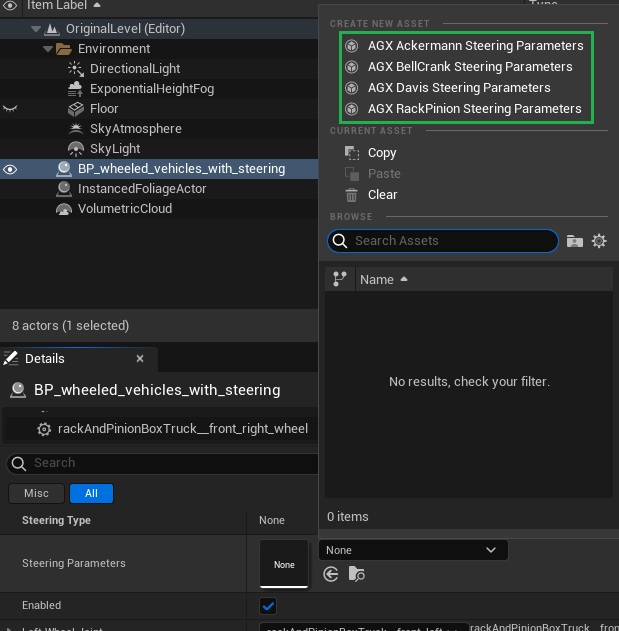This screenshot has width=619, height=631.
Task: Collapse the Environment folder
Action: [48, 49]
